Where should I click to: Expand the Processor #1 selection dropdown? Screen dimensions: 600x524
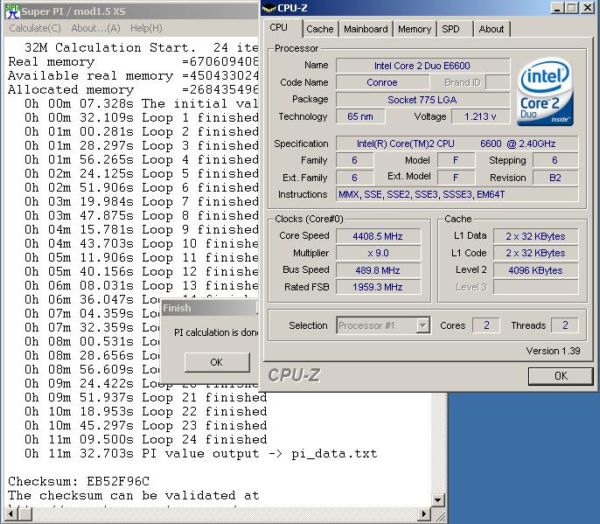coord(422,325)
